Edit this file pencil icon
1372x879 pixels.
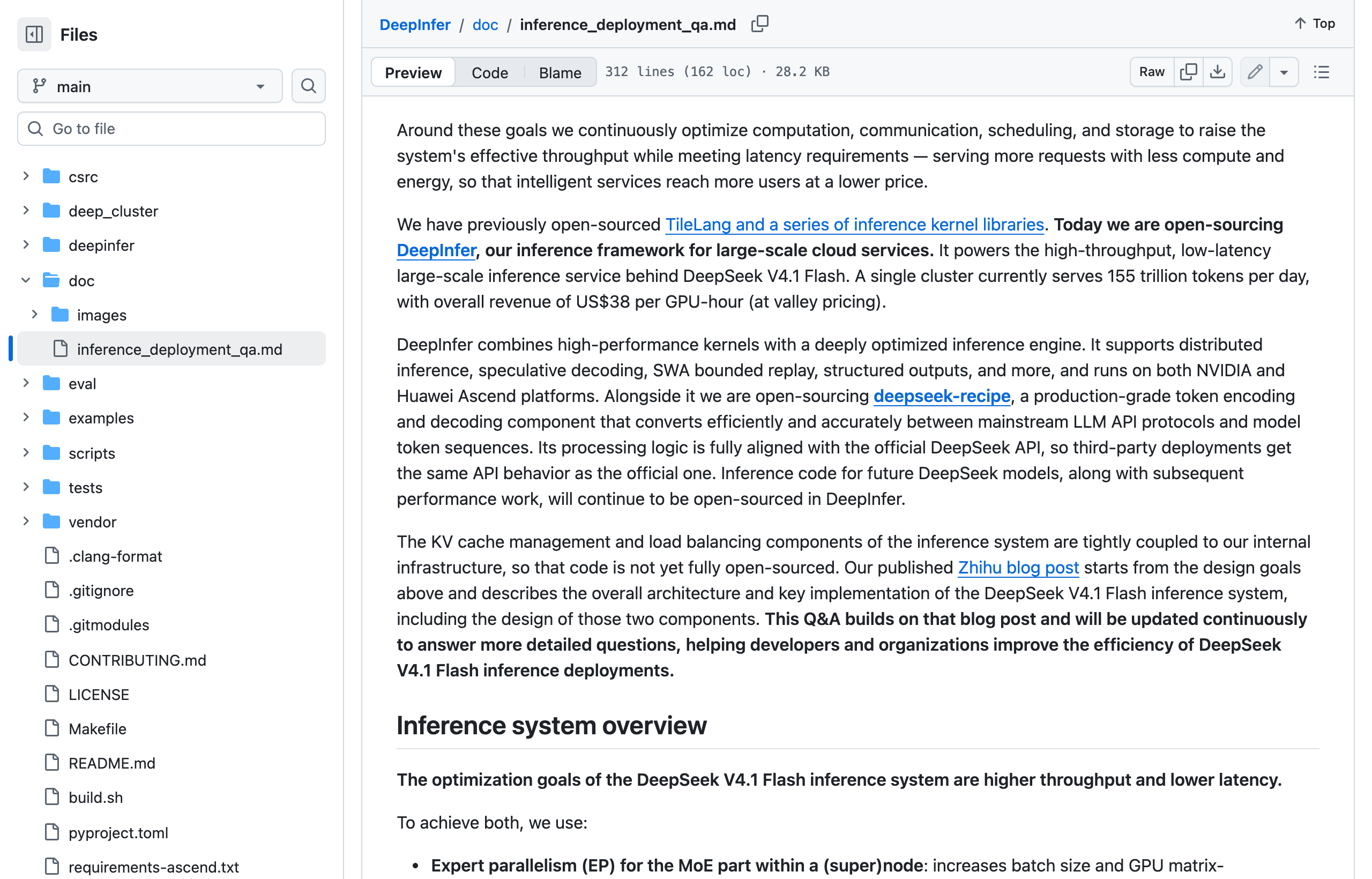[x=1255, y=72]
